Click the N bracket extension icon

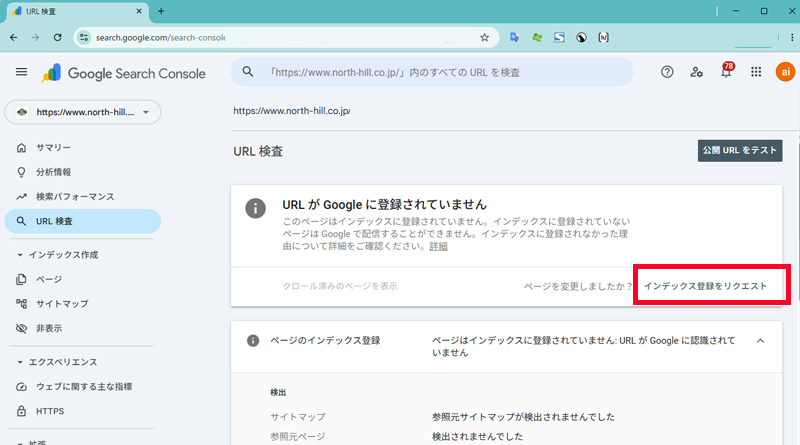[604, 37]
